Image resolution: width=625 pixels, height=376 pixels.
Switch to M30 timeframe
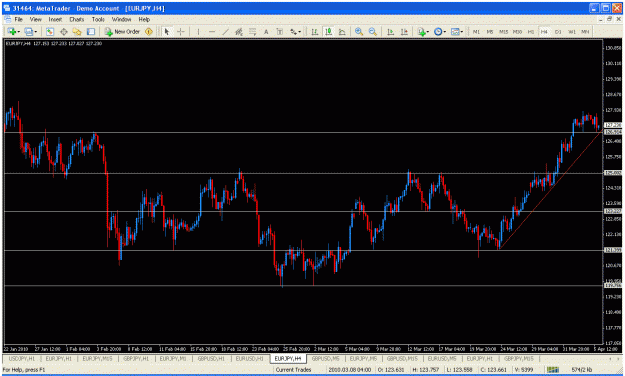[x=517, y=31]
